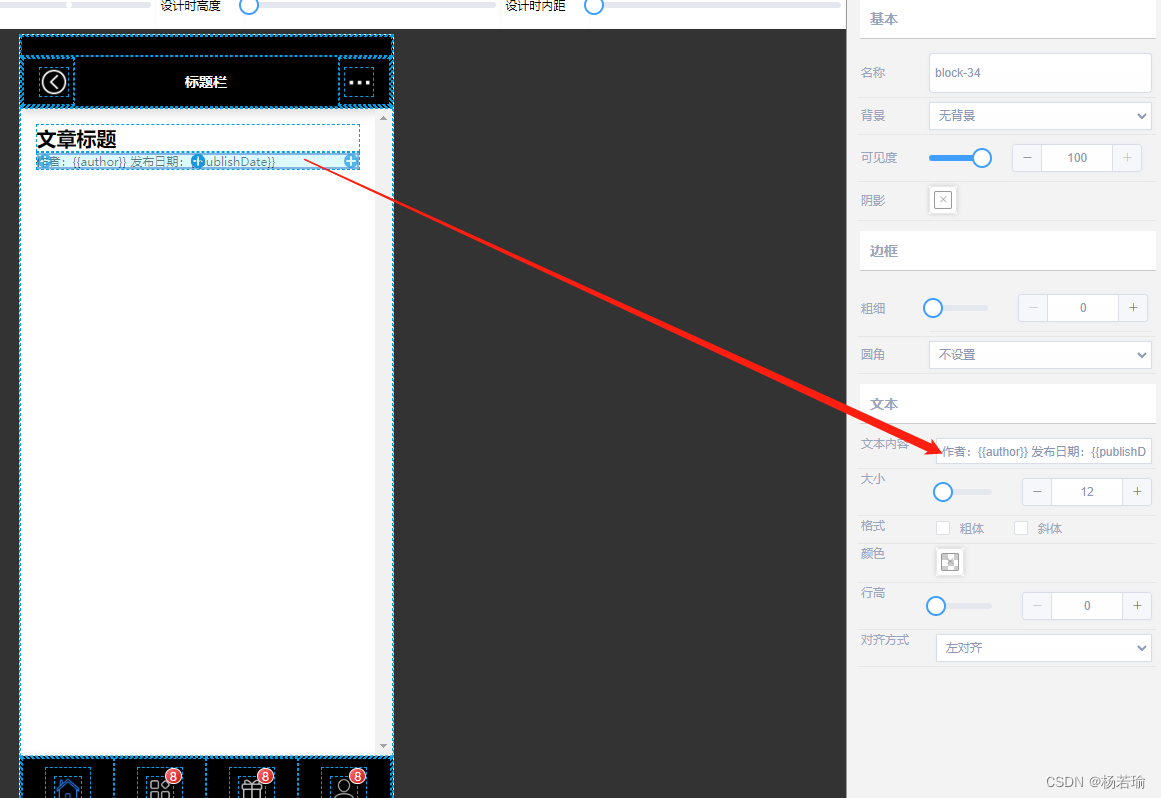Select the 文章标题 heading on canvas

click(77, 139)
